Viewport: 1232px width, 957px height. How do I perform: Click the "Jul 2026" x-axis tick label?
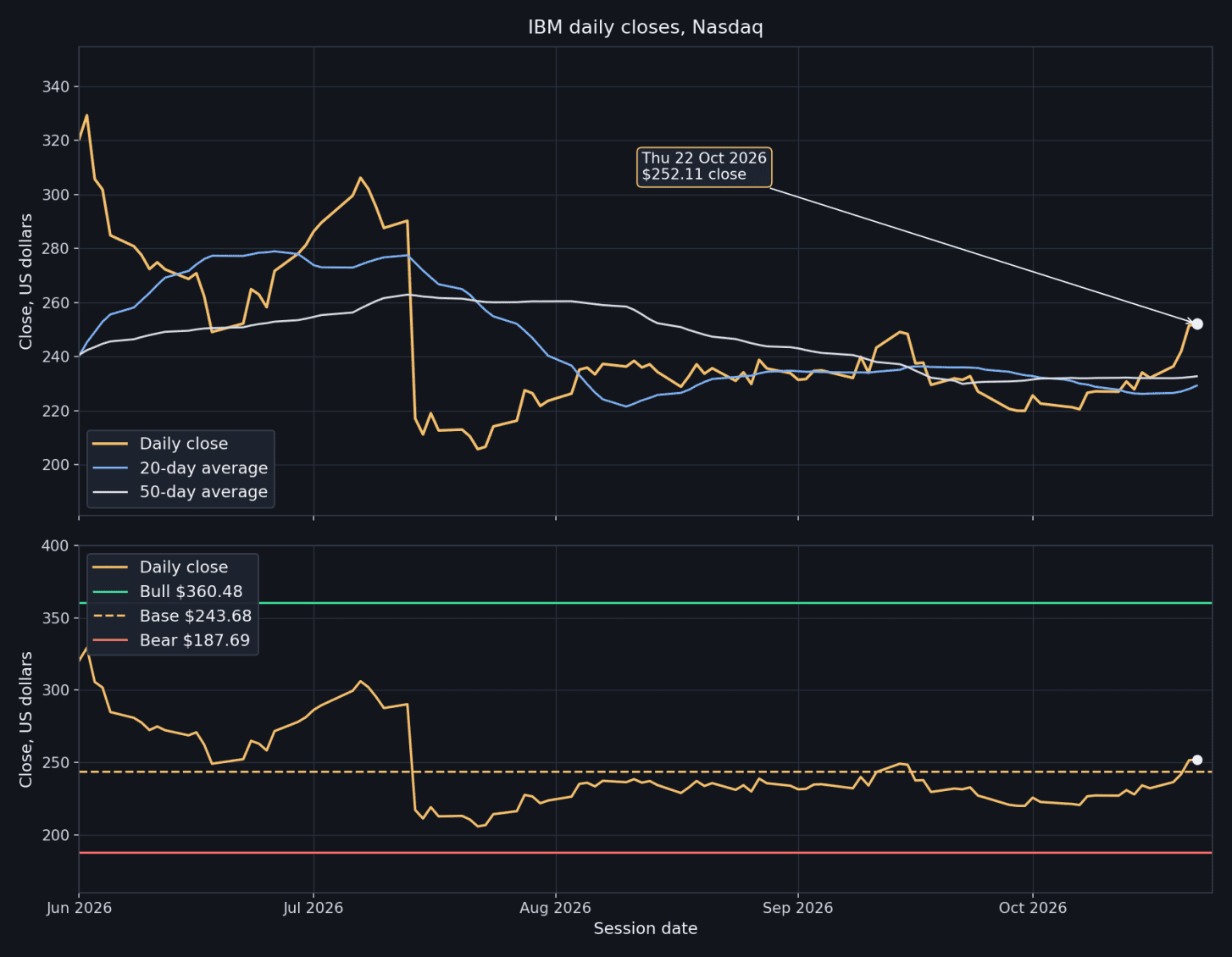coord(314,908)
